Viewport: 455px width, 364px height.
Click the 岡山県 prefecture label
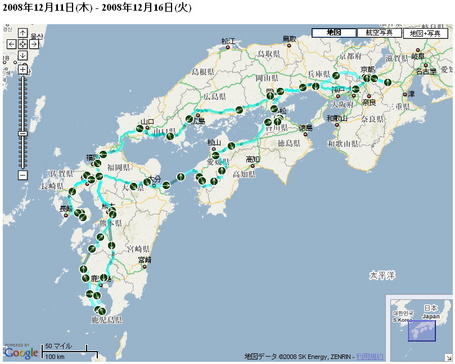(267, 78)
